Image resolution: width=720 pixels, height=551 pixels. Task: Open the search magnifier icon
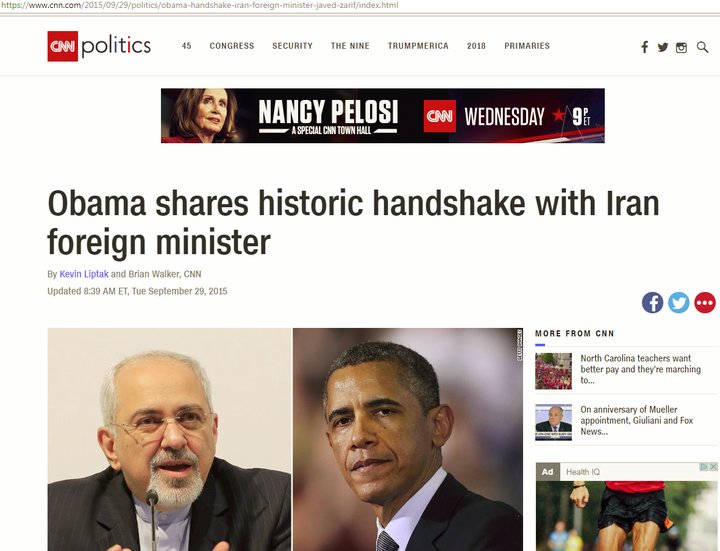(702, 47)
